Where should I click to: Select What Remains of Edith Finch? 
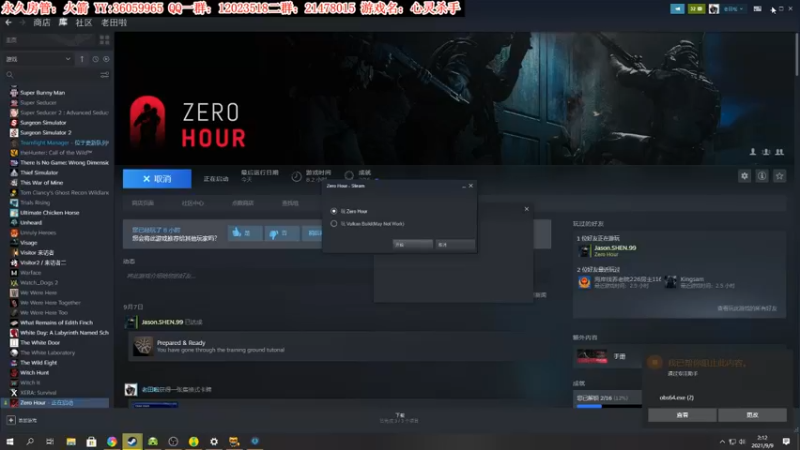tap(56, 322)
